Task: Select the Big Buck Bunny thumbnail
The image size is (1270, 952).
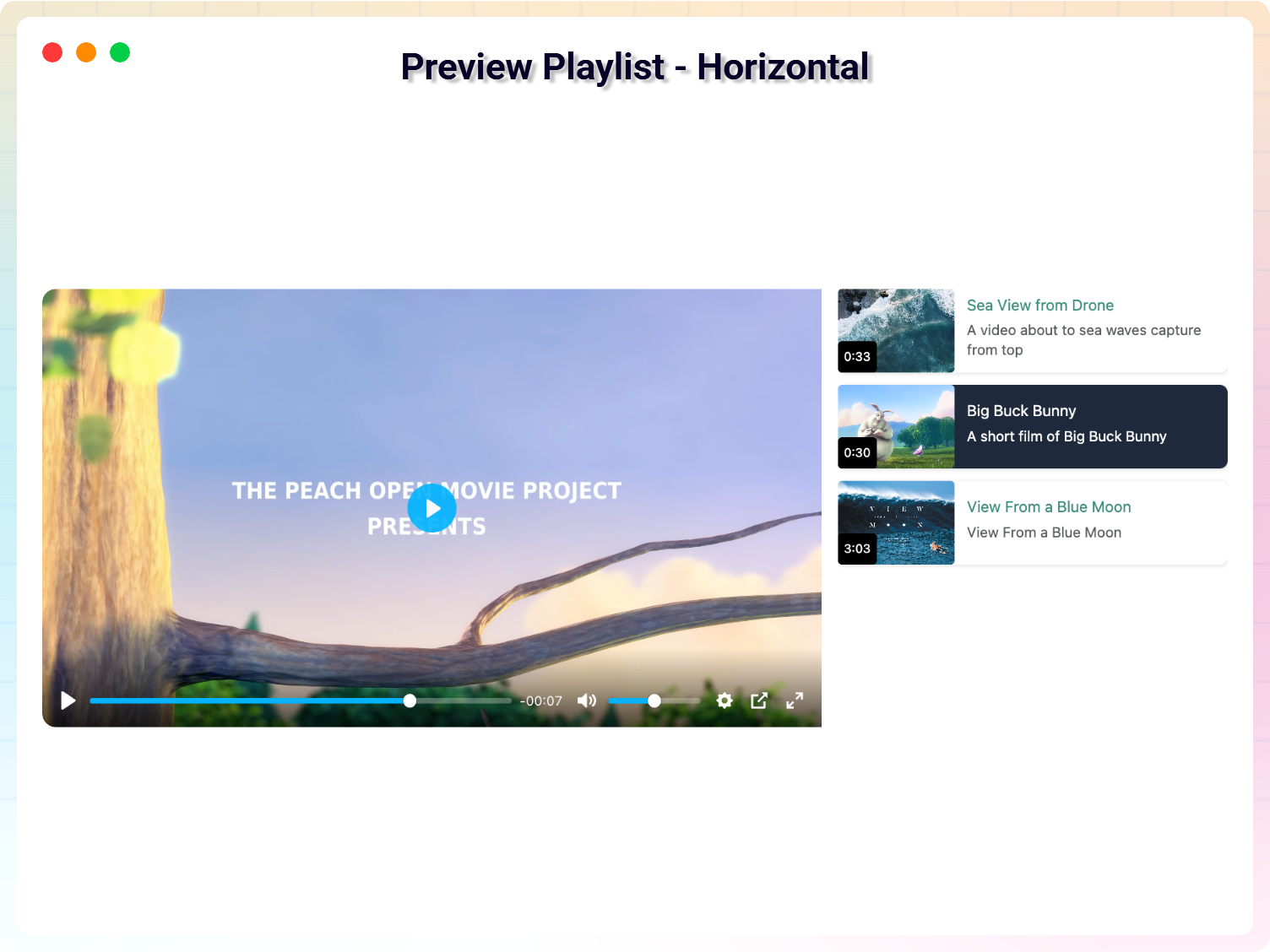Action: pyautogui.click(x=896, y=427)
